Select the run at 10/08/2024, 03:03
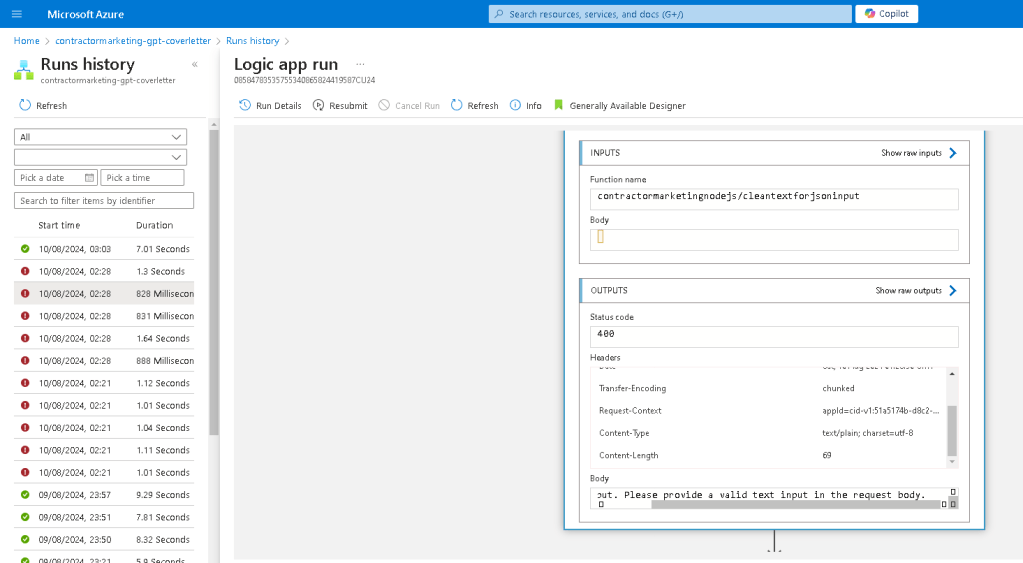This screenshot has height=563, width=1023. click(x=104, y=249)
